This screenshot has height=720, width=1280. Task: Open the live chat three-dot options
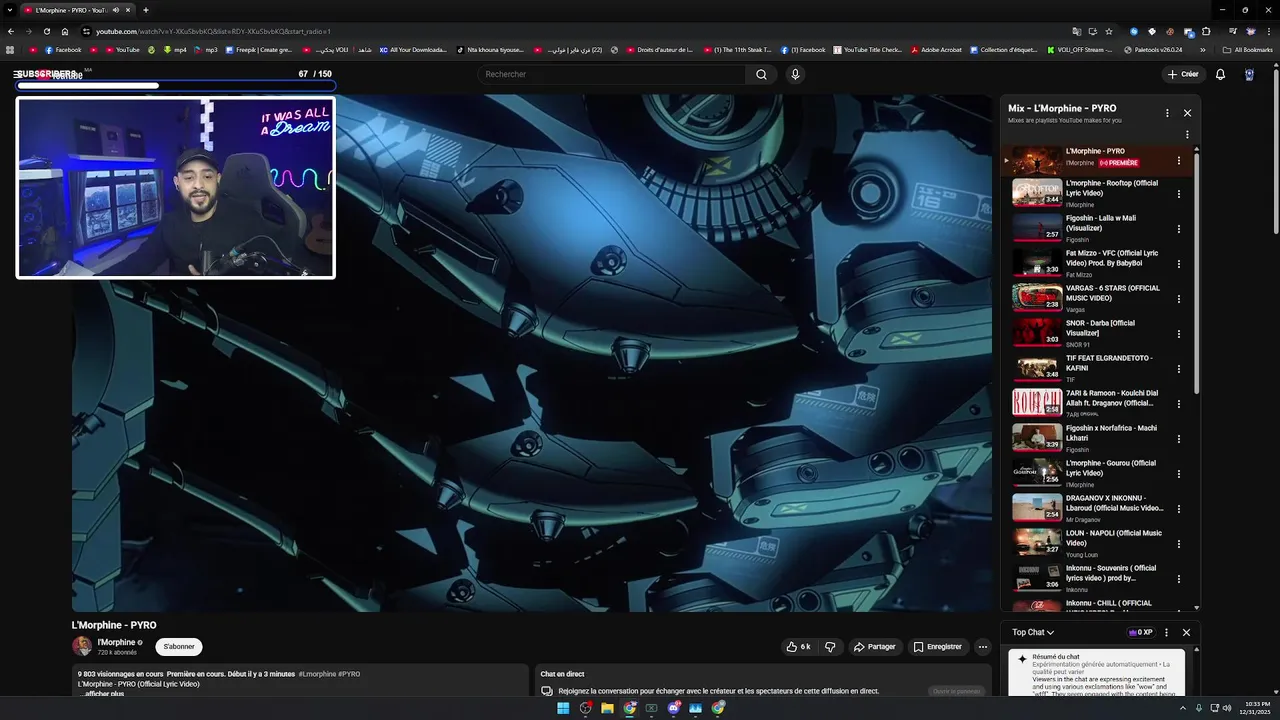coord(1166,632)
